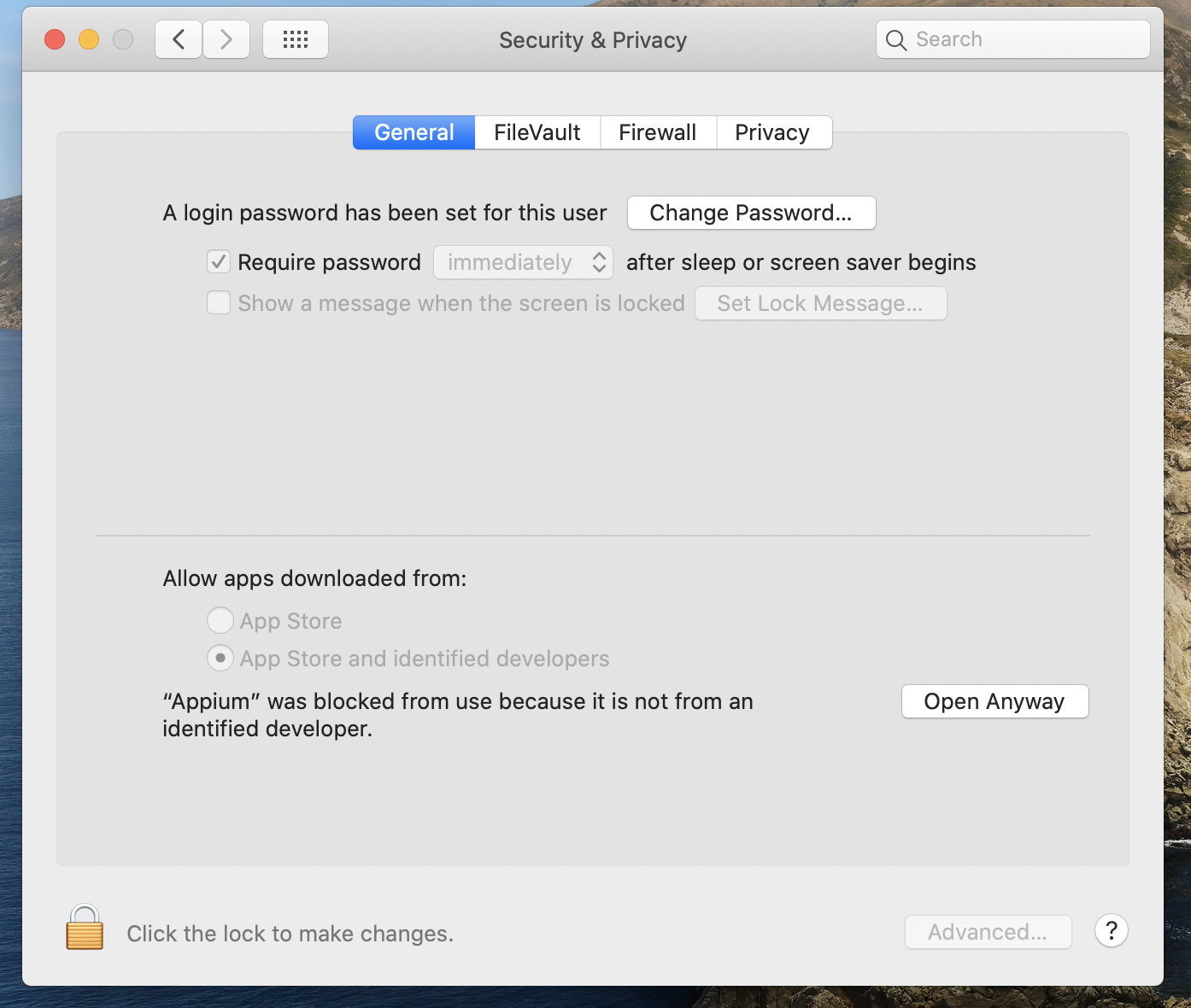Screen dimensions: 1191x1008
Task: Click the Appium was blocked message text
Action: coord(458,715)
